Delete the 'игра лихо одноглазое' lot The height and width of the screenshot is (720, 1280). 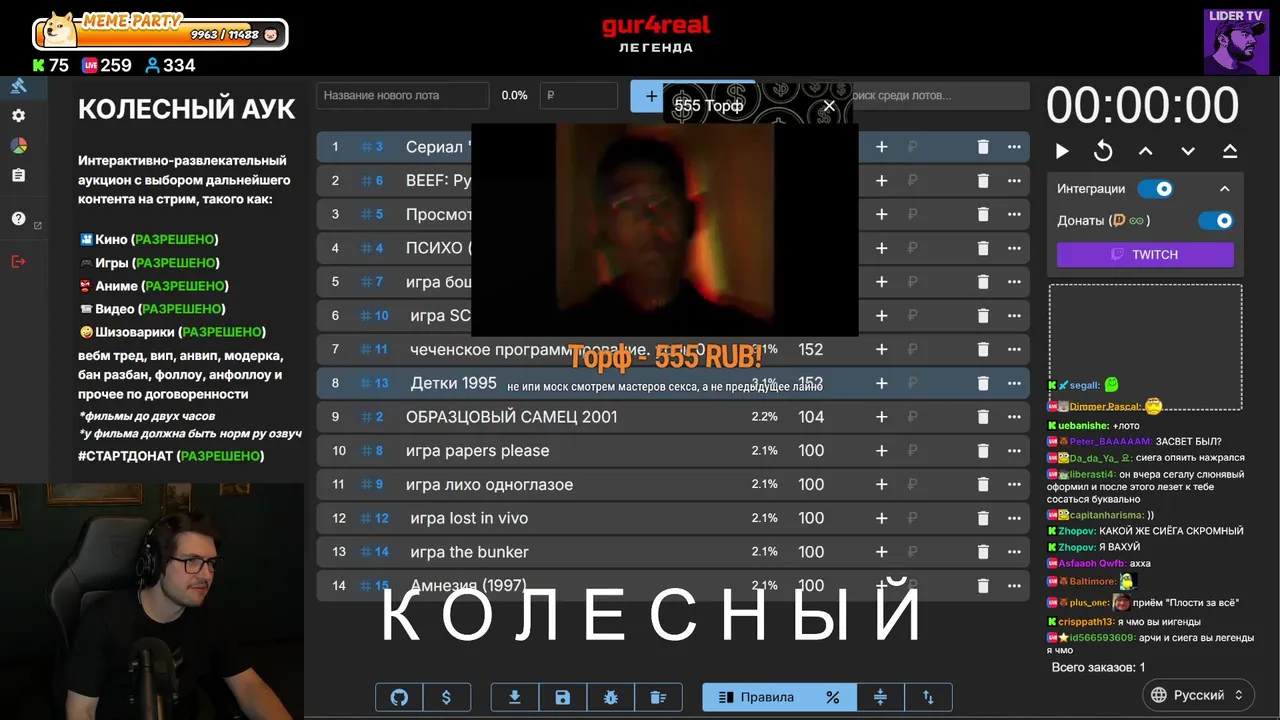point(982,484)
